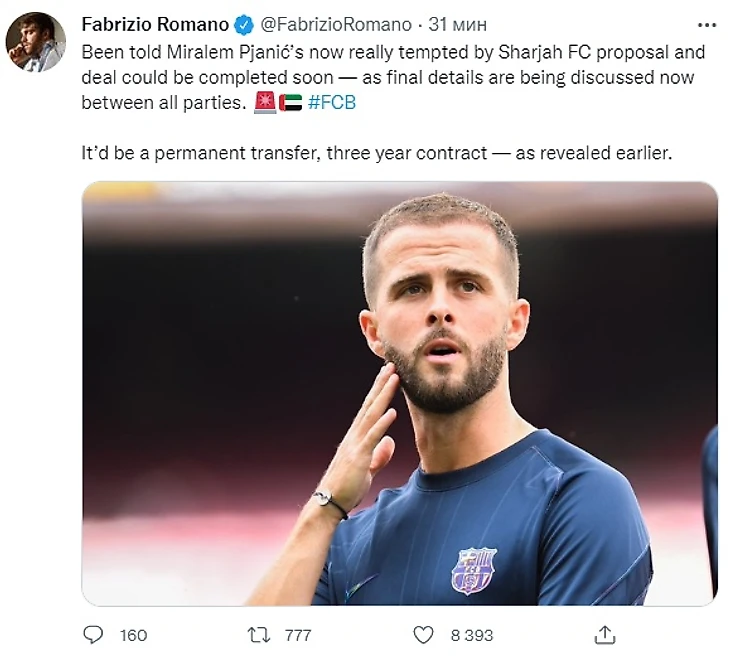The height and width of the screenshot is (658, 730).
Task: Click the bracelet on the player's wrist
Action: [x=330, y=501]
